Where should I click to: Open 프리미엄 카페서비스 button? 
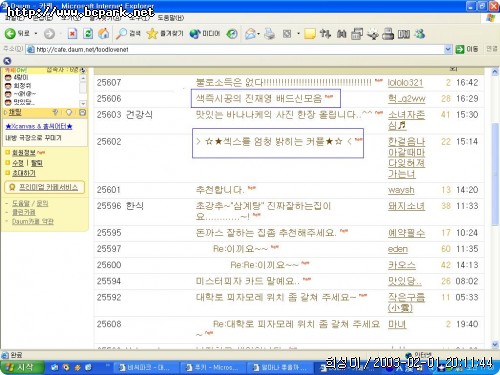tap(45, 187)
